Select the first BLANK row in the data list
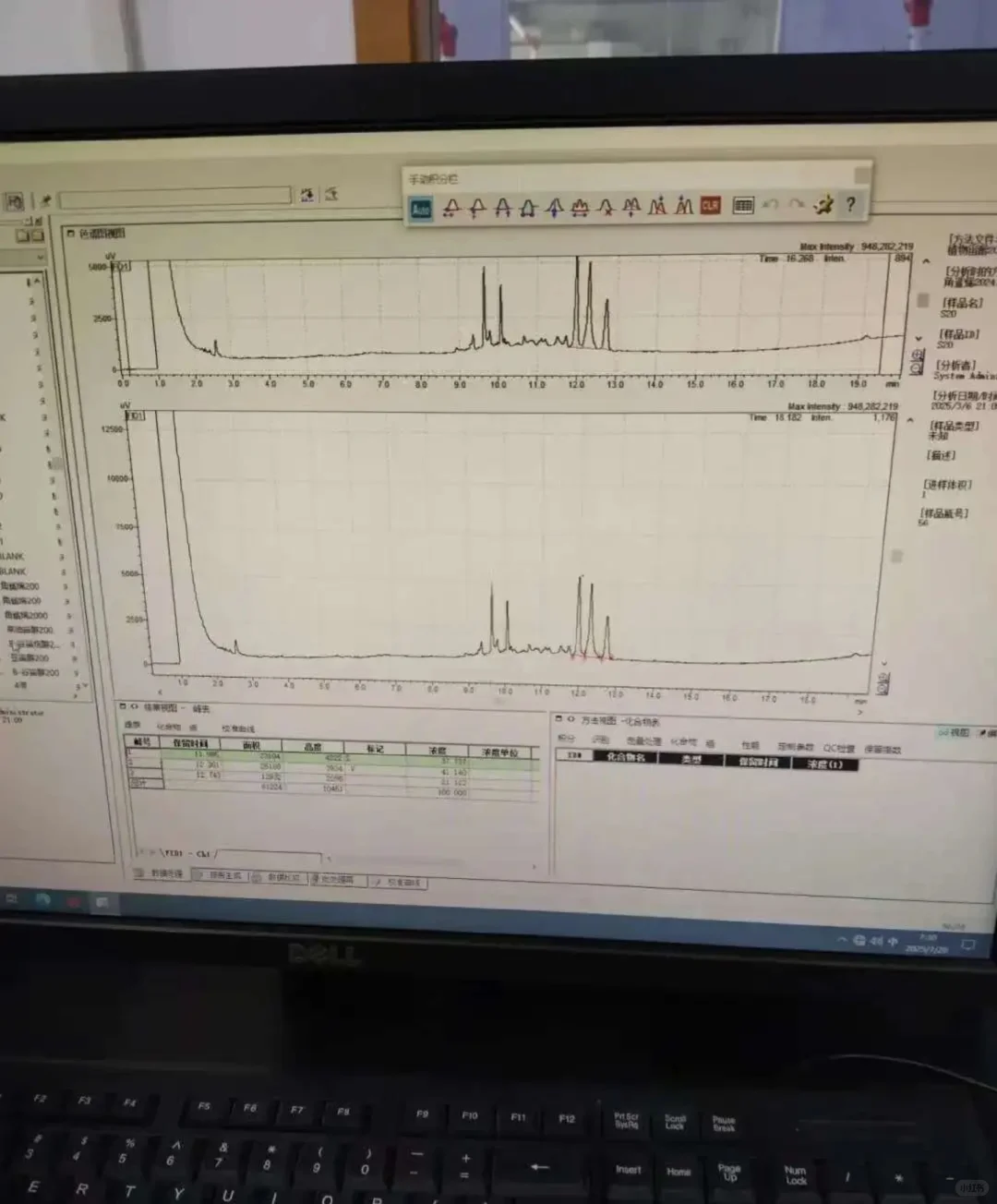Screen dimensions: 997x1204 click(x=13, y=557)
